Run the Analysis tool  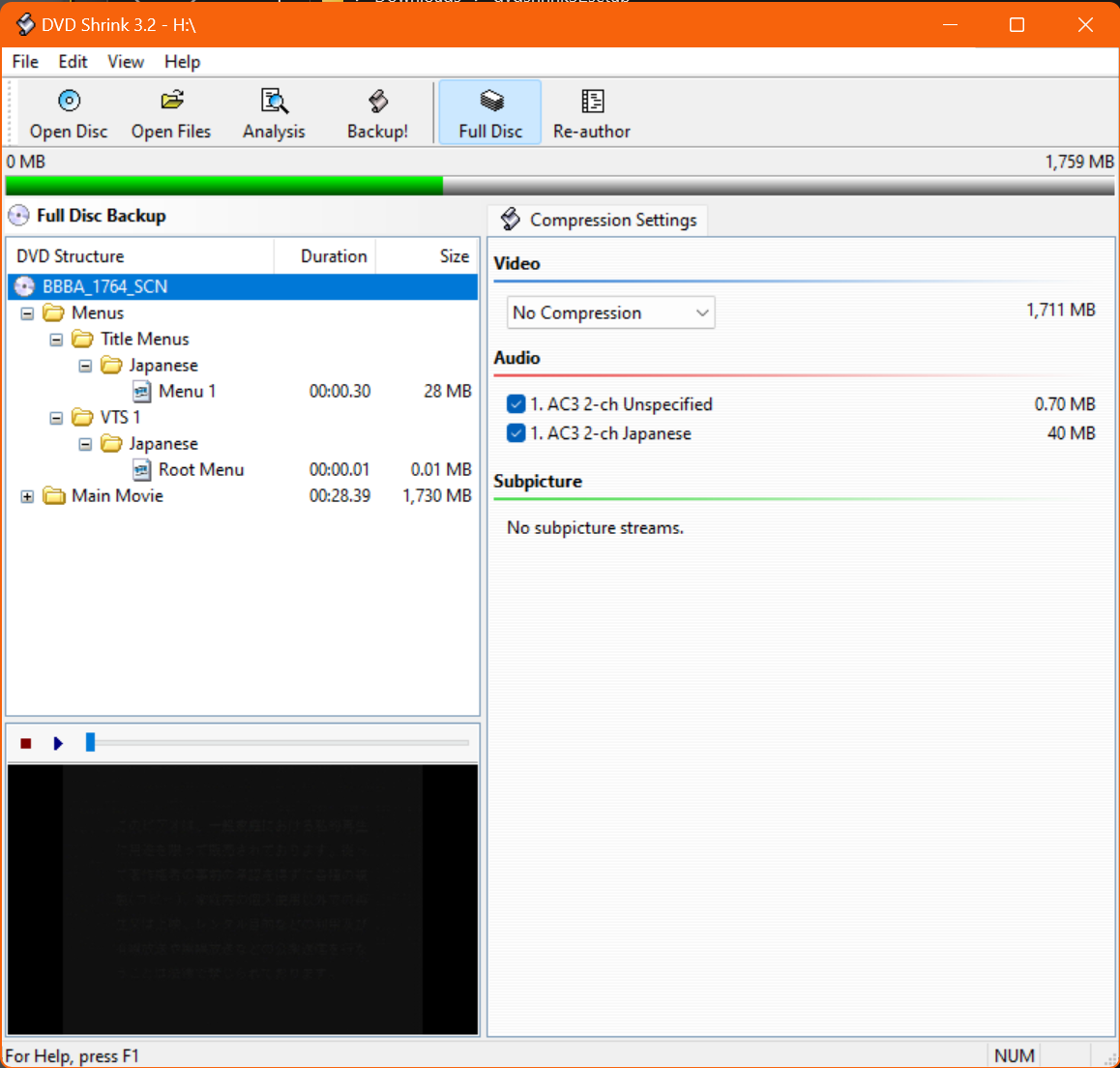(274, 113)
